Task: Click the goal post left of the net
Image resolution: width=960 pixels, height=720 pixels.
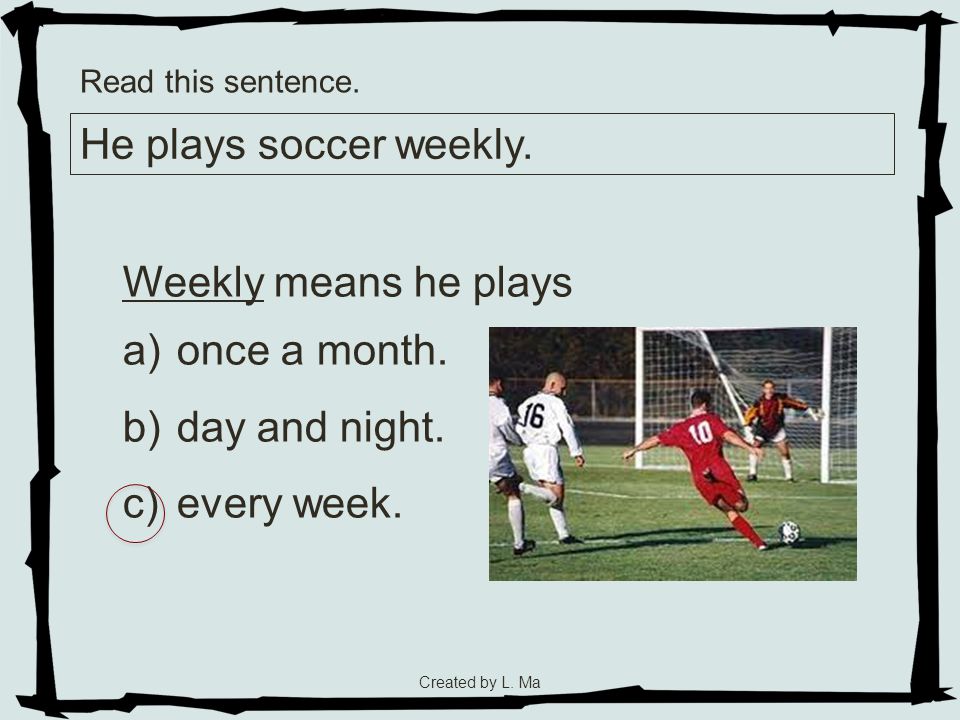Action: click(x=639, y=398)
